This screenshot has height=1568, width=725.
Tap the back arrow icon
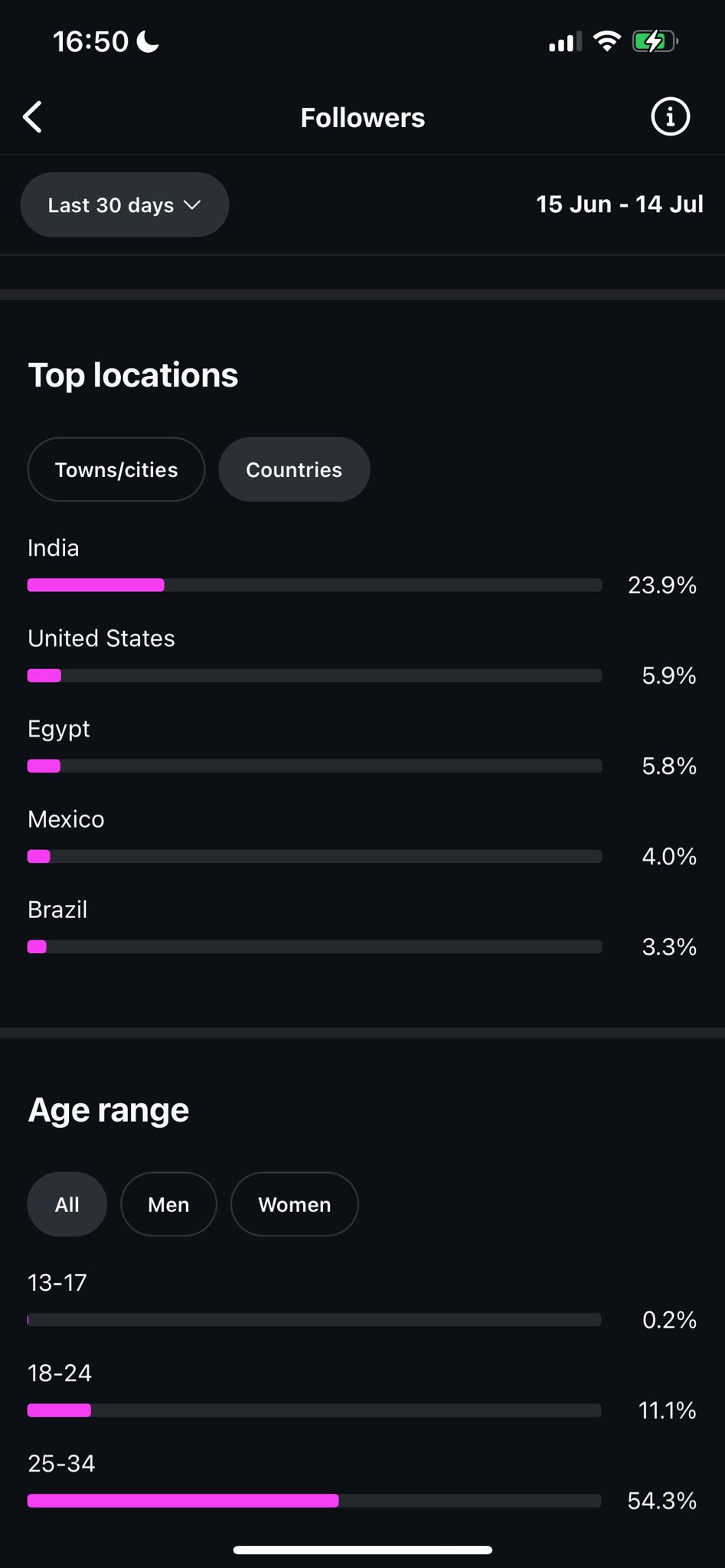[x=33, y=117]
